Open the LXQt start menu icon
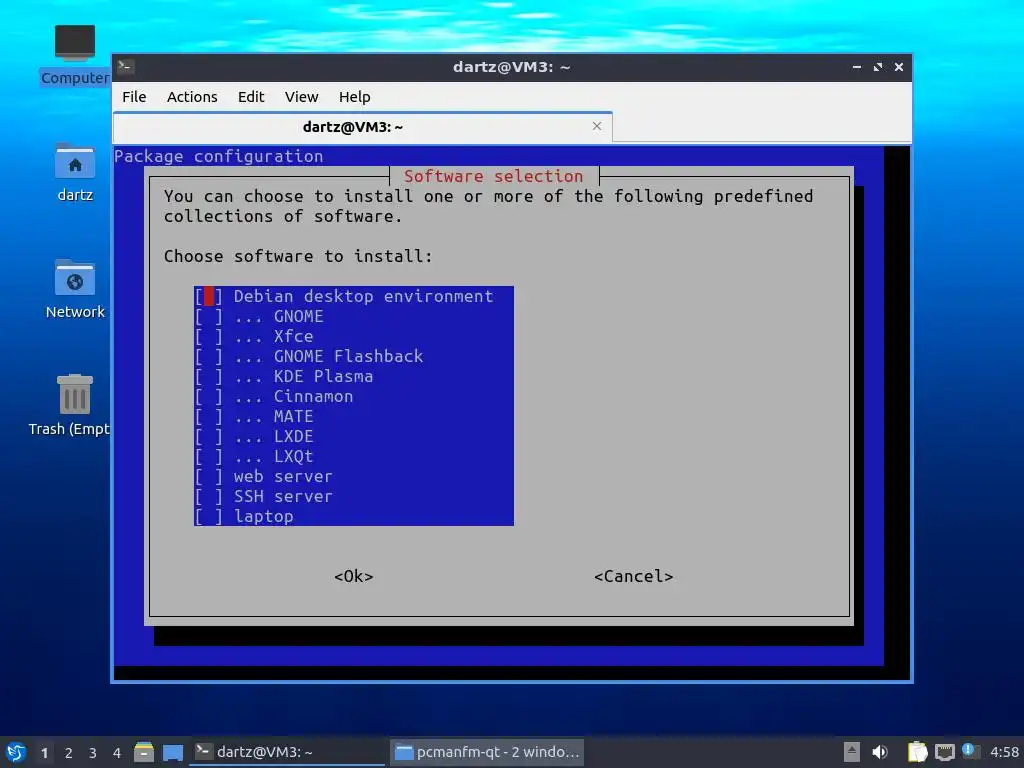The image size is (1024, 768). pyautogui.click(x=16, y=752)
